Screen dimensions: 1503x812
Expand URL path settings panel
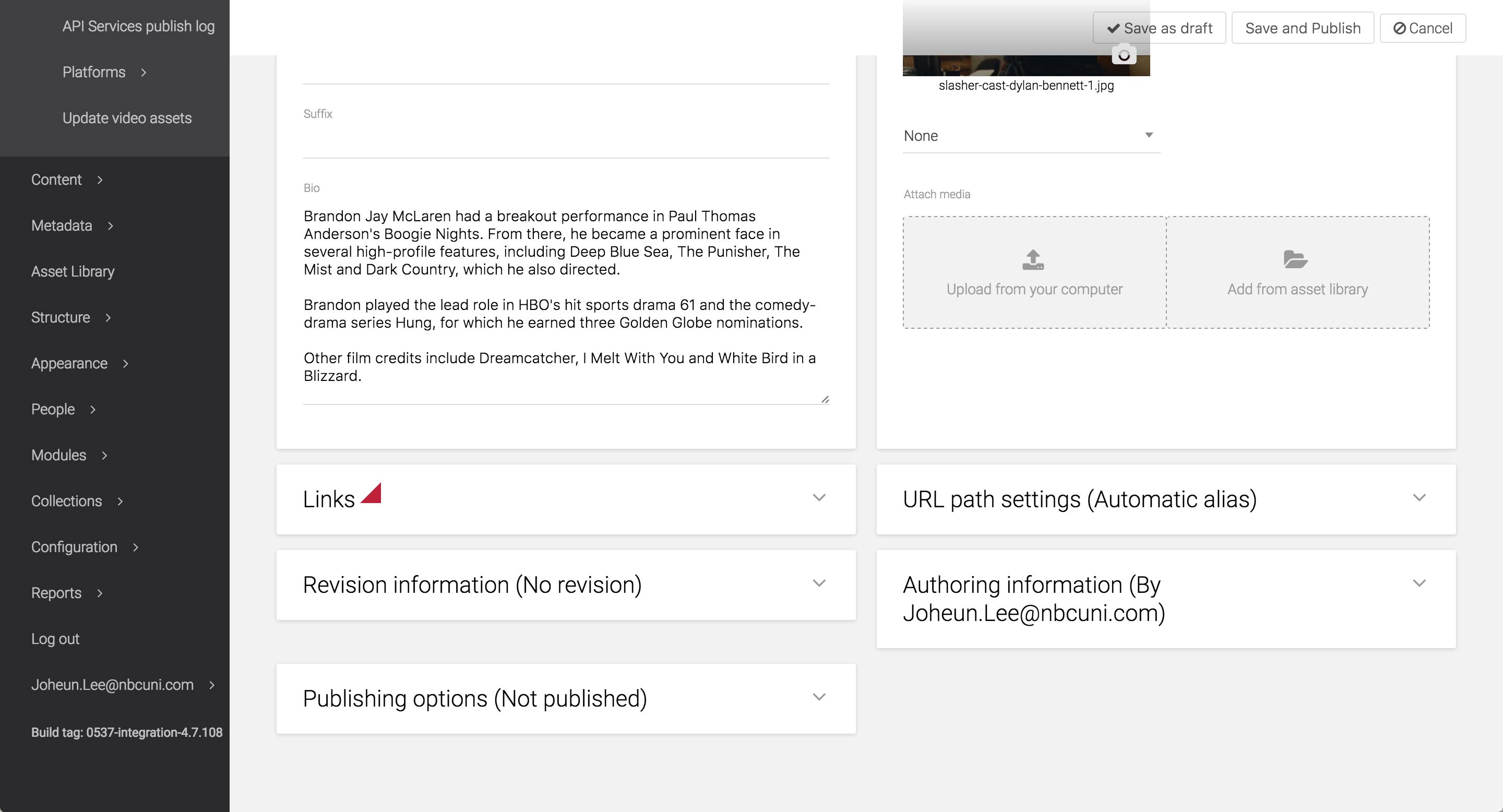point(1418,497)
